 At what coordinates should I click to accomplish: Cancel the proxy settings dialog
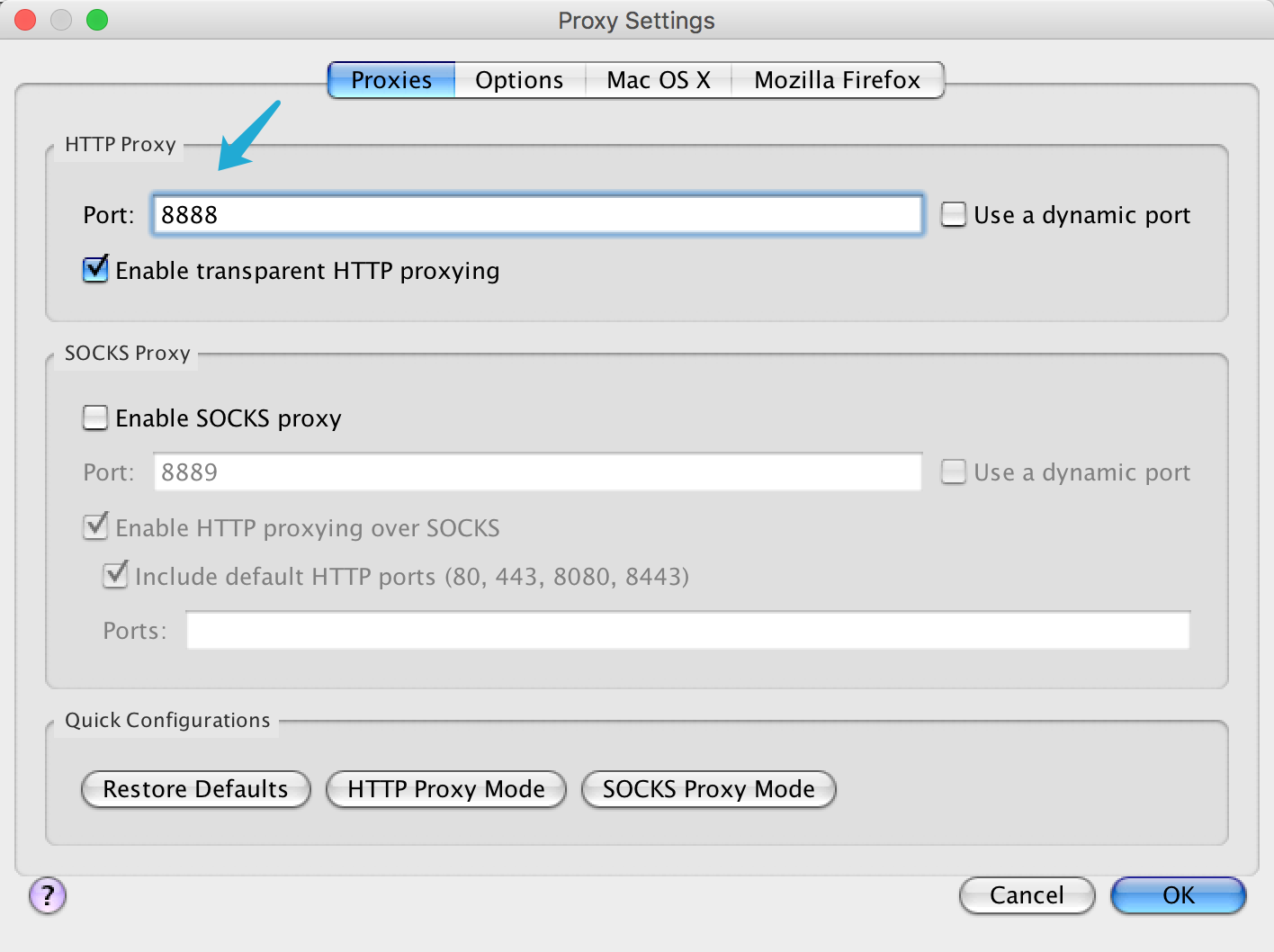click(x=1027, y=895)
